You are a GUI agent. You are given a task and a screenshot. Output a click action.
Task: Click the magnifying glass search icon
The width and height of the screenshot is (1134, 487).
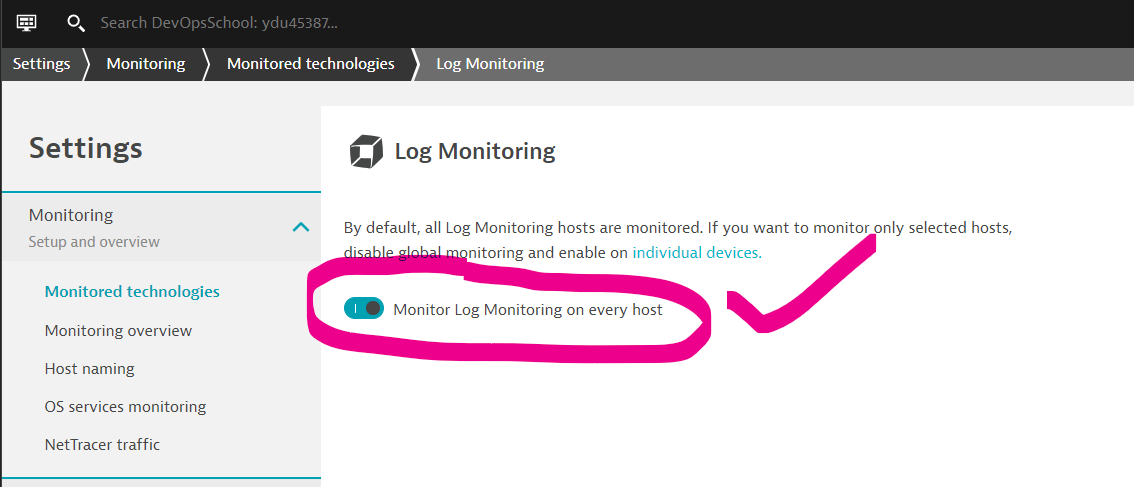[75, 23]
